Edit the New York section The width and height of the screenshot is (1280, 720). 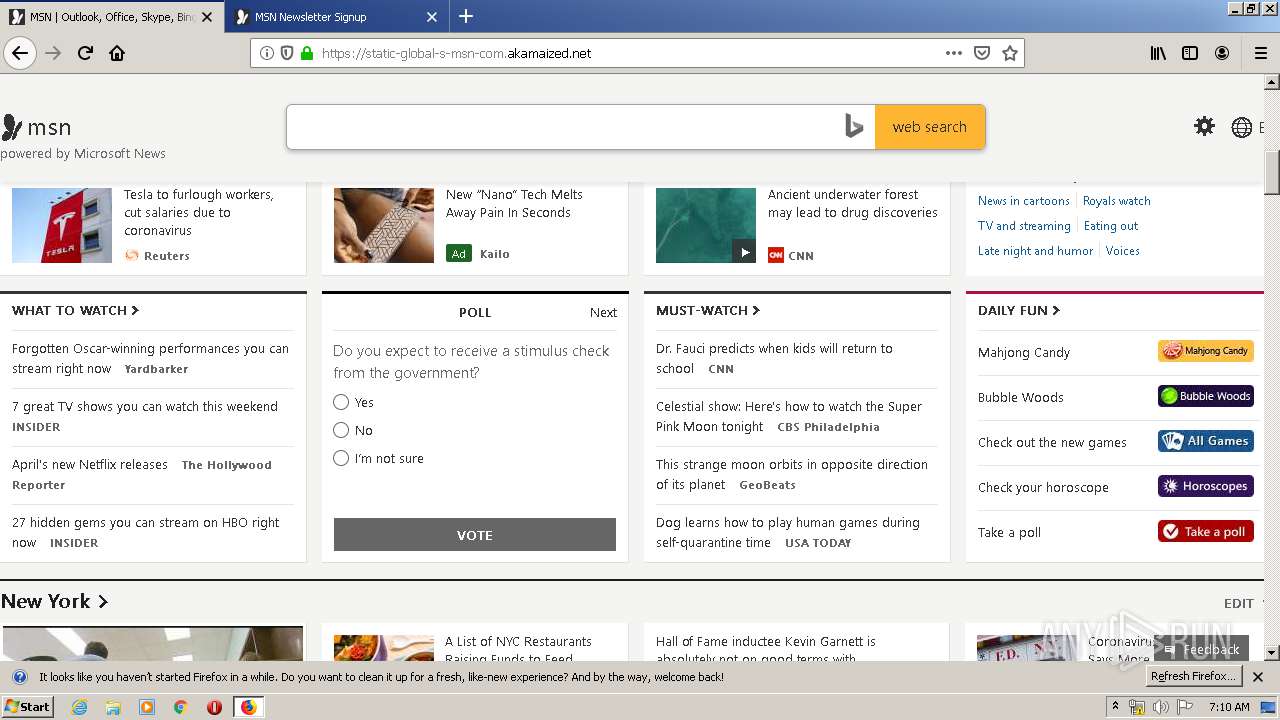[x=1238, y=603]
